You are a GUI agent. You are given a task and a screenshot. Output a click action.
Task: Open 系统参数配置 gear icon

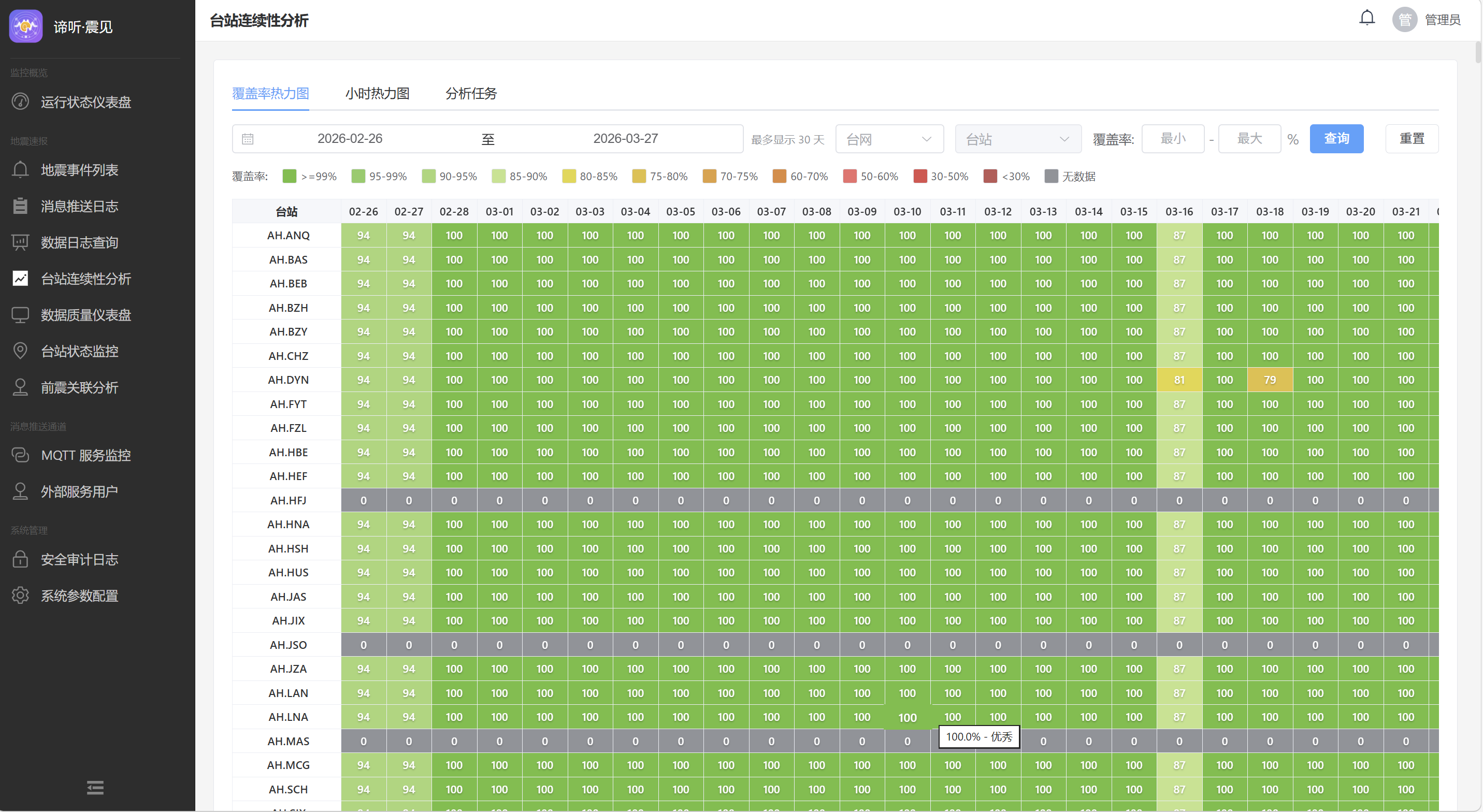(20, 596)
